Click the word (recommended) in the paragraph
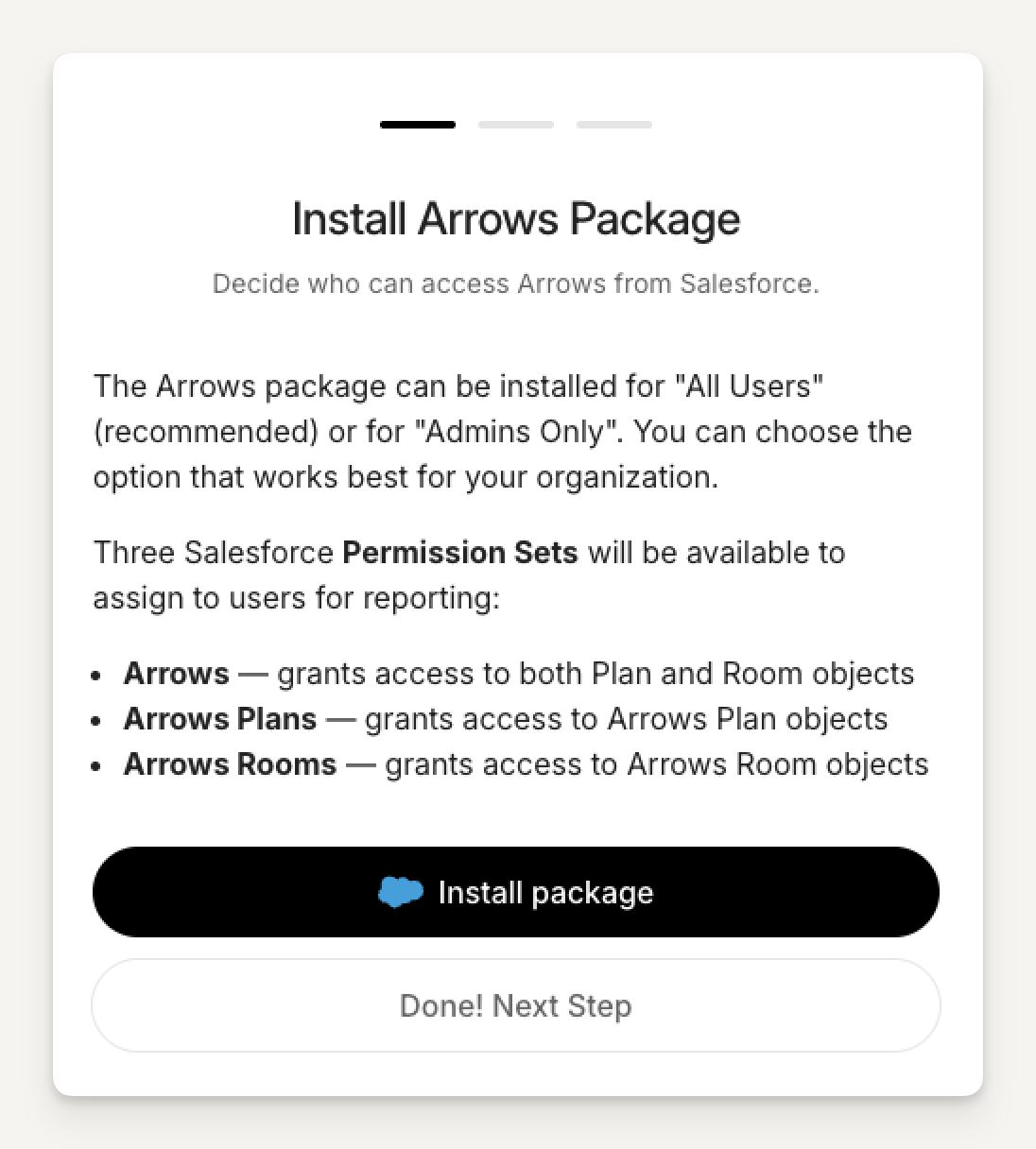The width and height of the screenshot is (1036, 1149). click(205, 432)
